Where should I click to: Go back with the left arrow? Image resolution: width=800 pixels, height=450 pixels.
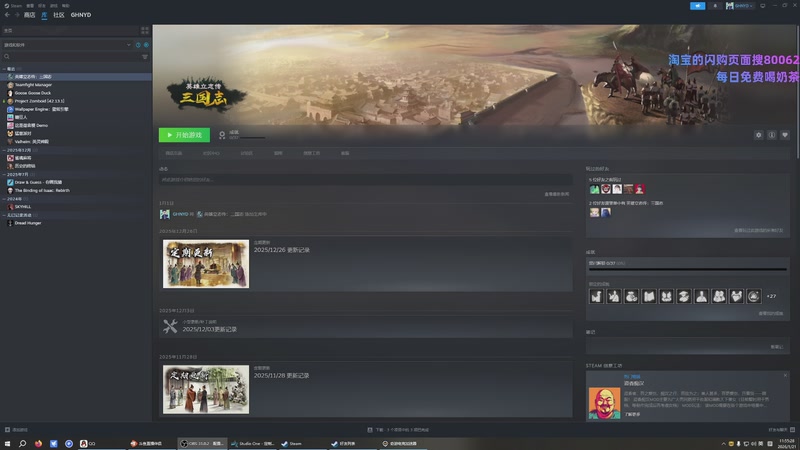coord(7,15)
